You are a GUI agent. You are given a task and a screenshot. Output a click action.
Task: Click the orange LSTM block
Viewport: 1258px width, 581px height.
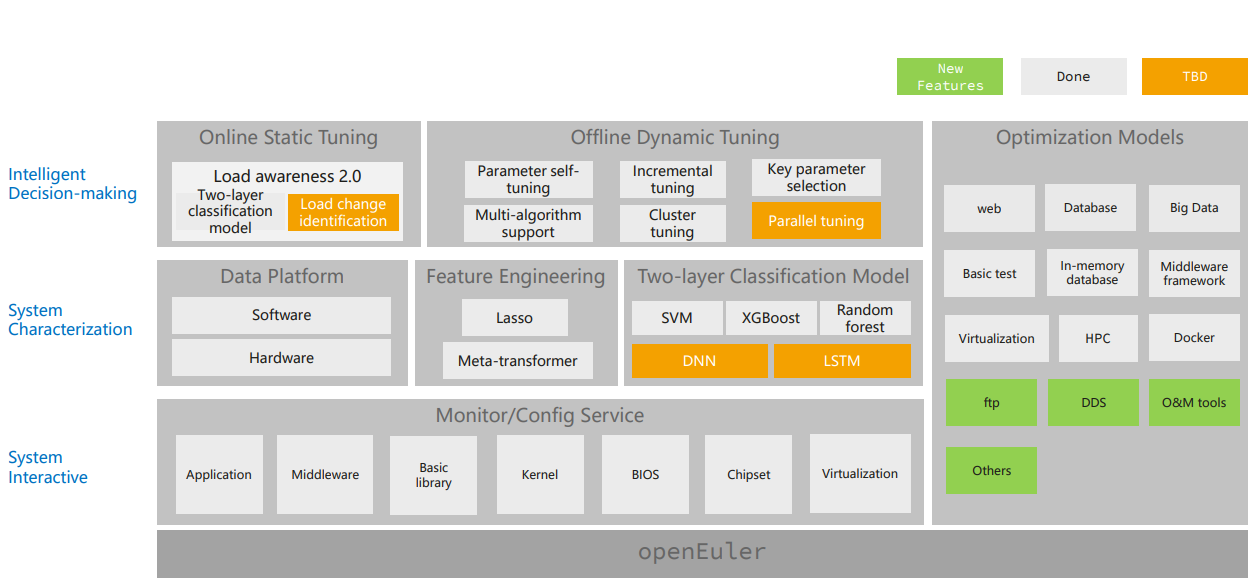(x=842, y=361)
